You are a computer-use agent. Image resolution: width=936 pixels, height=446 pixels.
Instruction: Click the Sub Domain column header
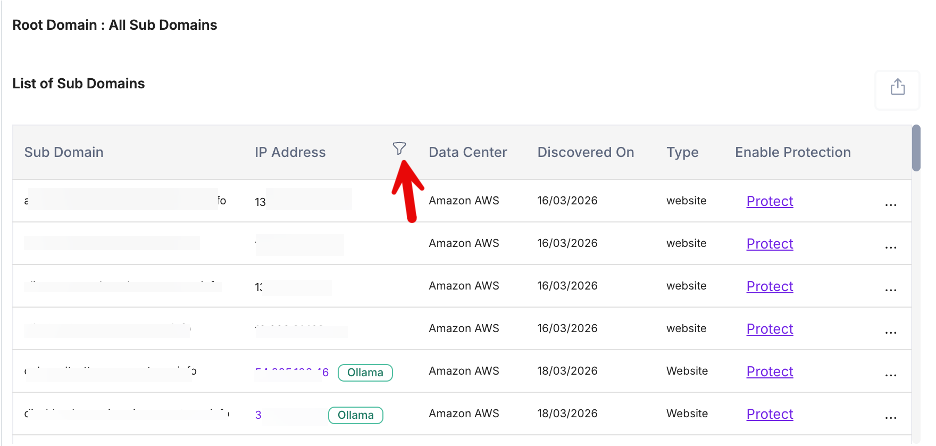[x=64, y=153]
